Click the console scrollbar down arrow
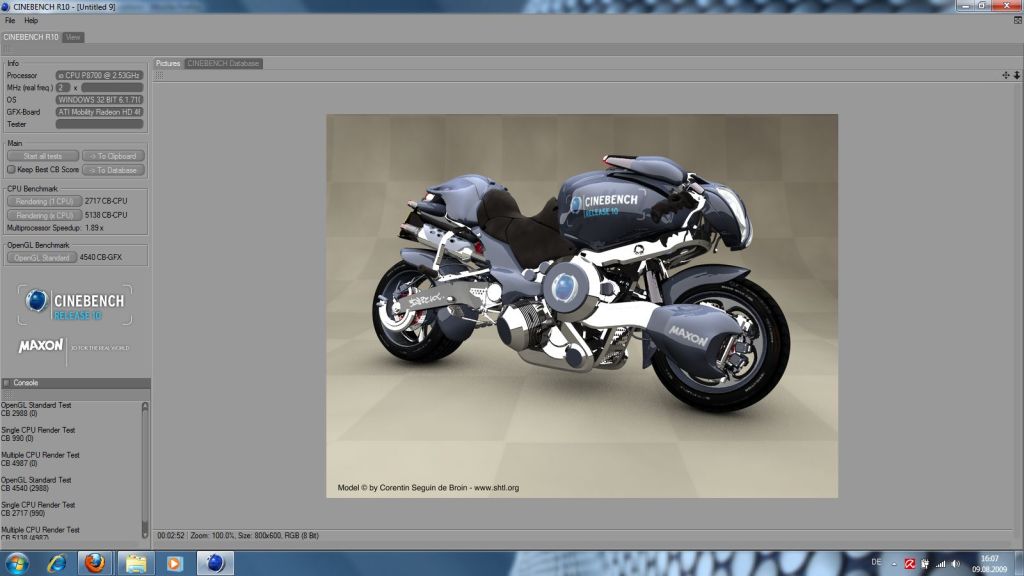 click(x=145, y=534)
